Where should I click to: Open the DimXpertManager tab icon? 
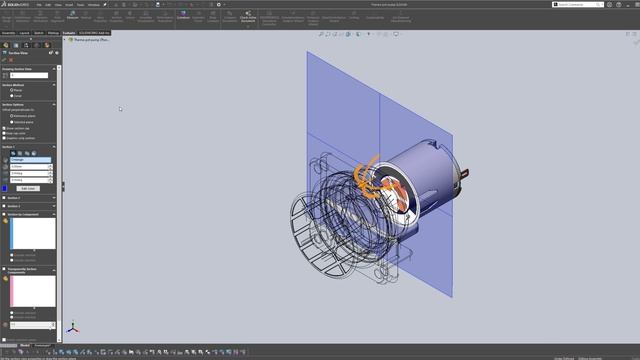click(x=37, y=45)
